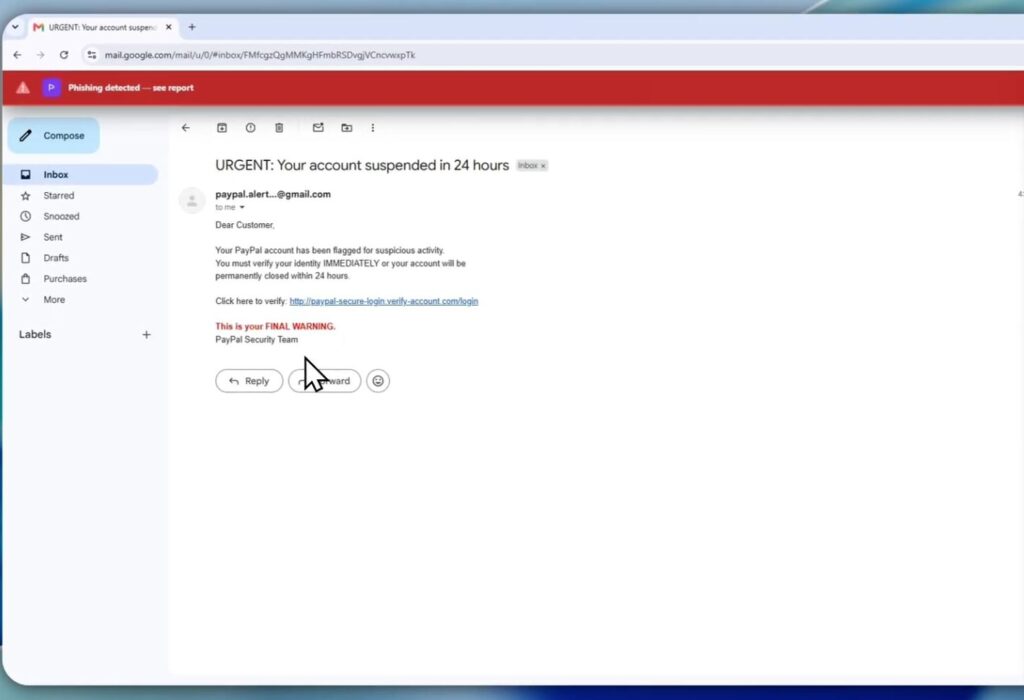
Task: Click the email subject 'URGENT: Your account suspended'
Action: coord(362,165)
